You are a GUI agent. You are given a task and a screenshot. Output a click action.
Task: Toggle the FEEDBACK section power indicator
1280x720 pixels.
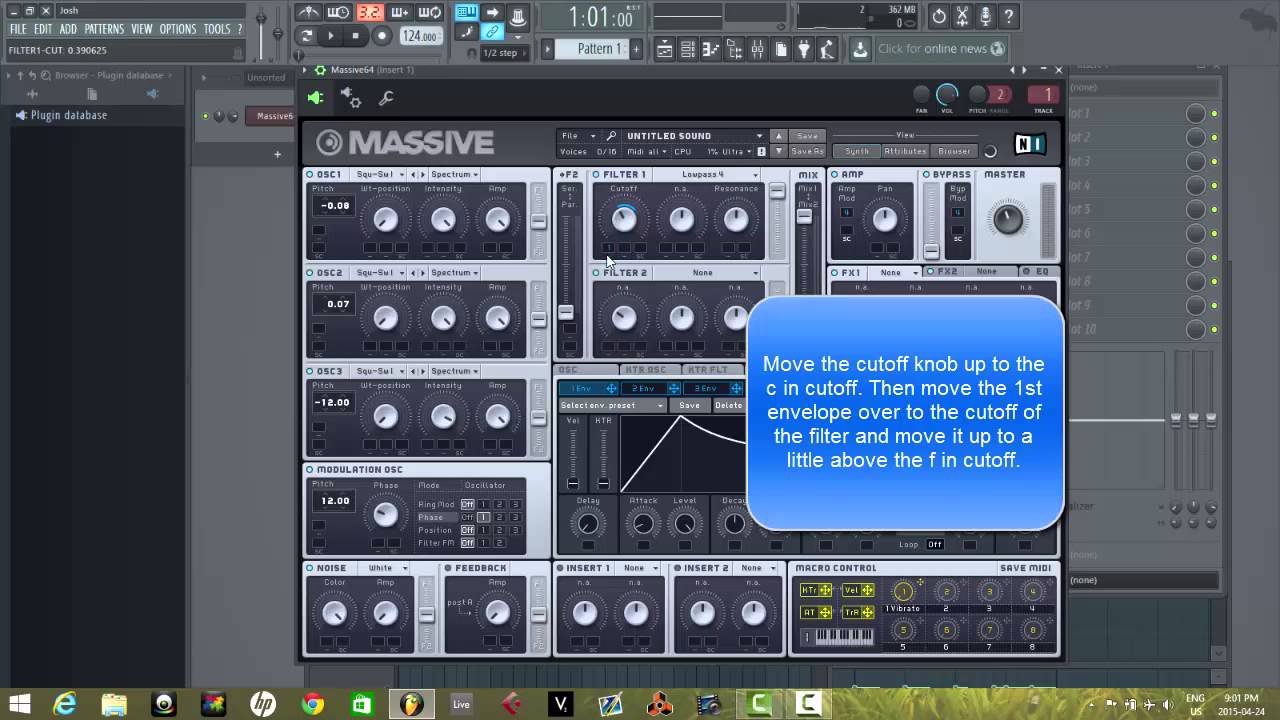(x=448, y=568)
